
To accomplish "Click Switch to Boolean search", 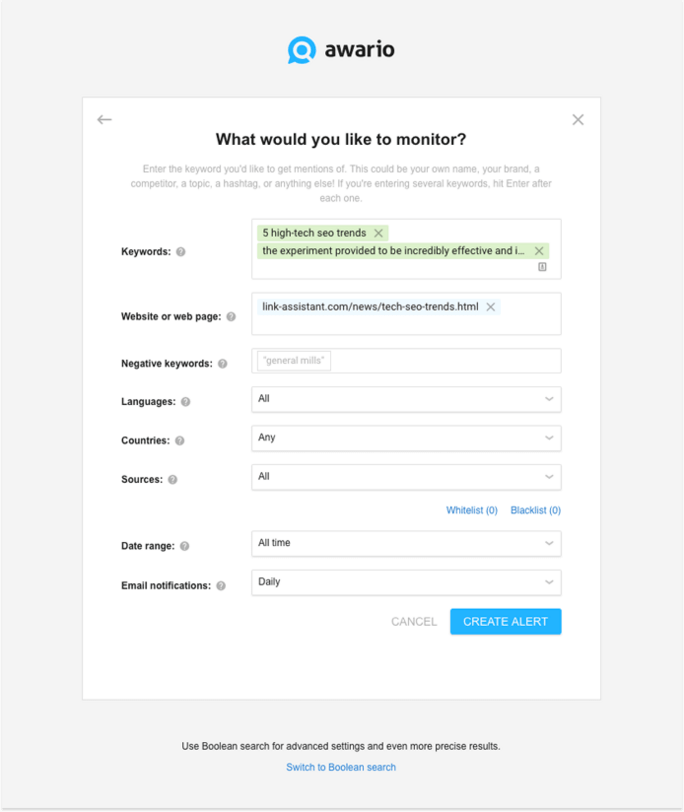I will pyautogui.click(x=341, y=766).
